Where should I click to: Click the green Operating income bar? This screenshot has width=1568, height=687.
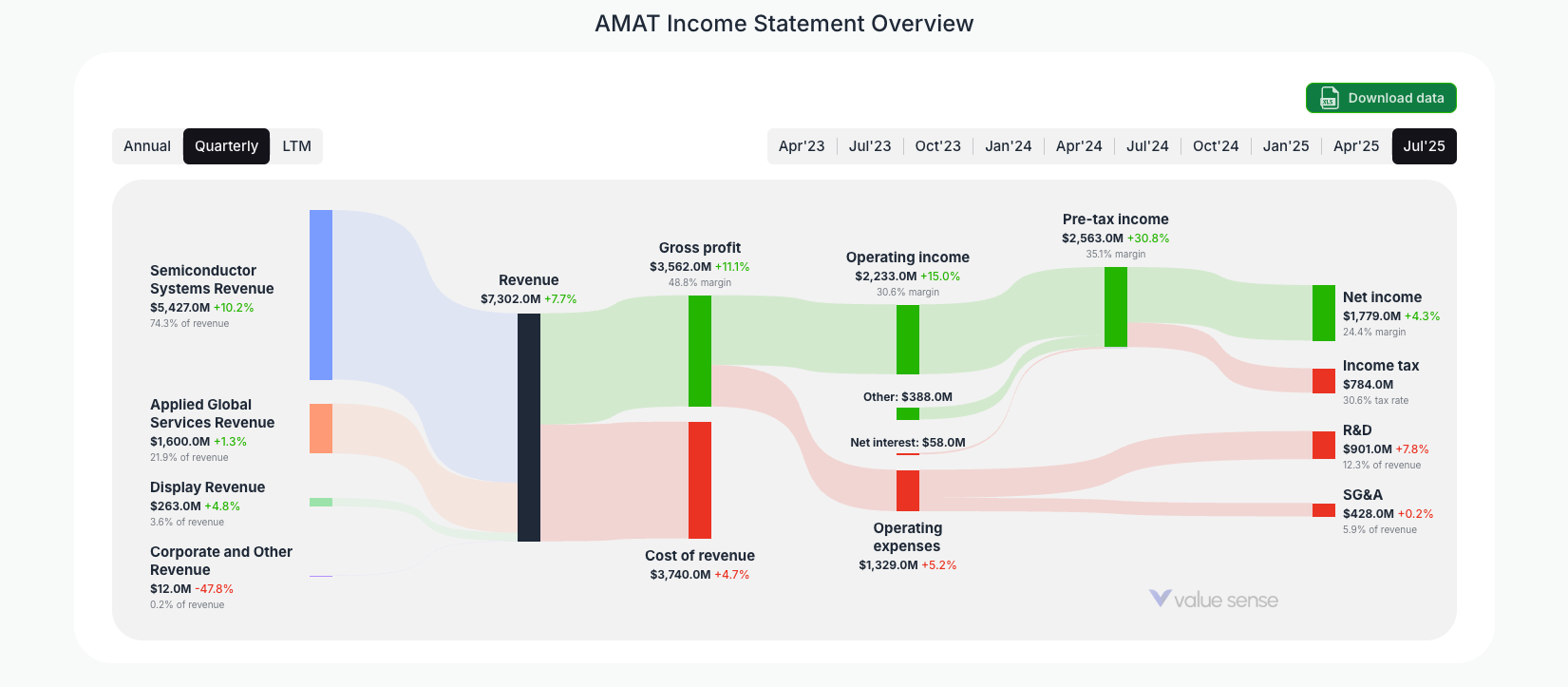point(908,339)
